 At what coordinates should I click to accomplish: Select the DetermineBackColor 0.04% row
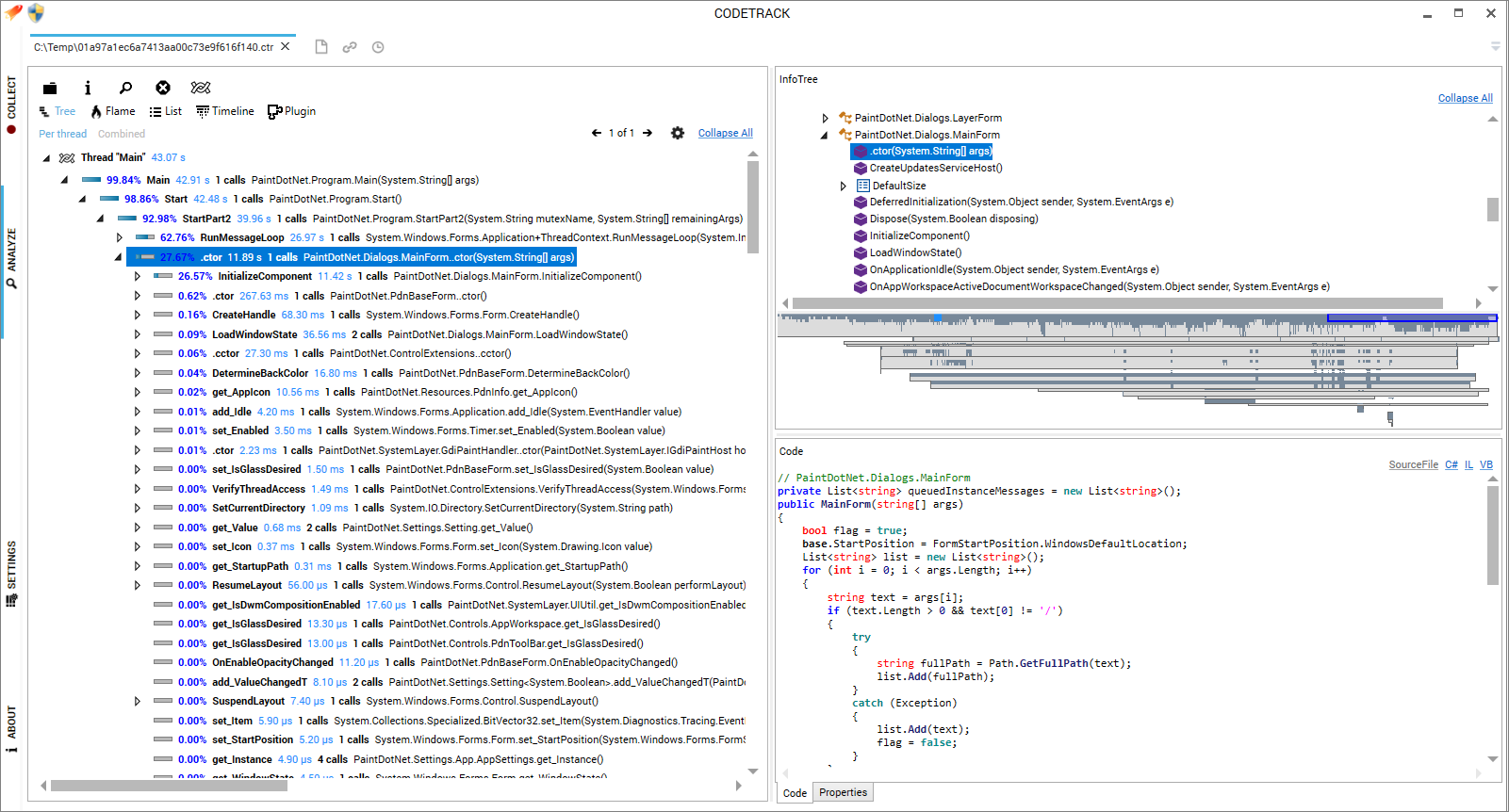pos(391,373)
